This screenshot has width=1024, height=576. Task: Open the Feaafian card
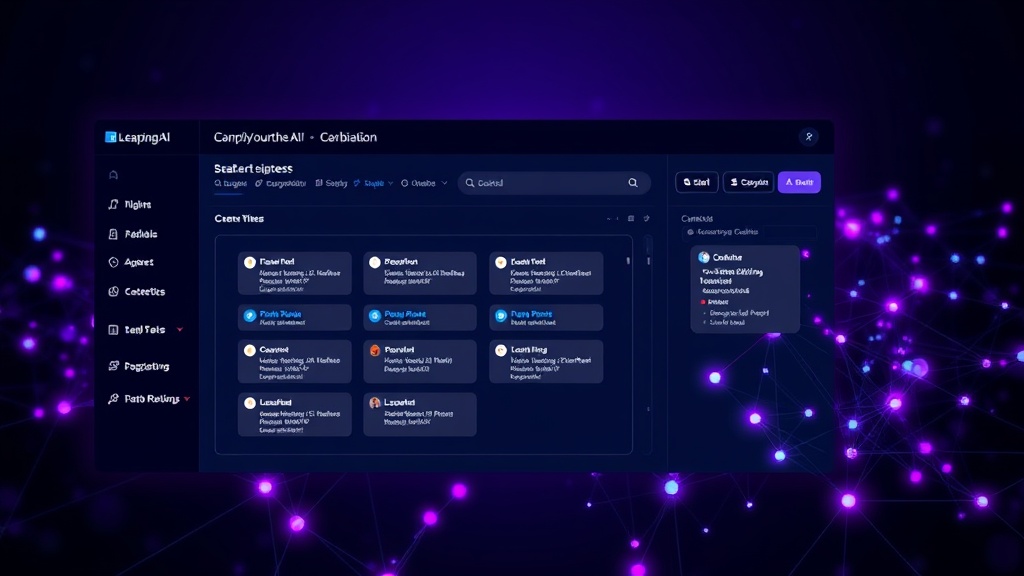(x=420, y=273)
